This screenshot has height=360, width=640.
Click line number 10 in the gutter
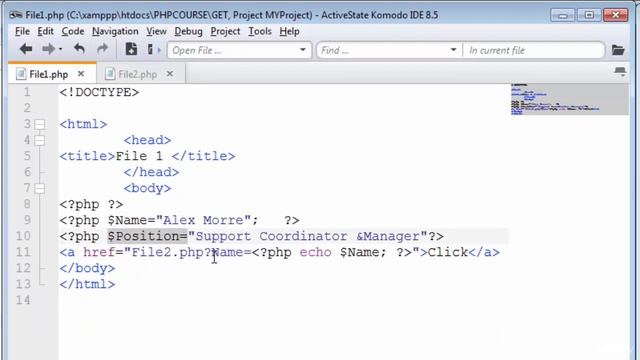pos(23,236)
